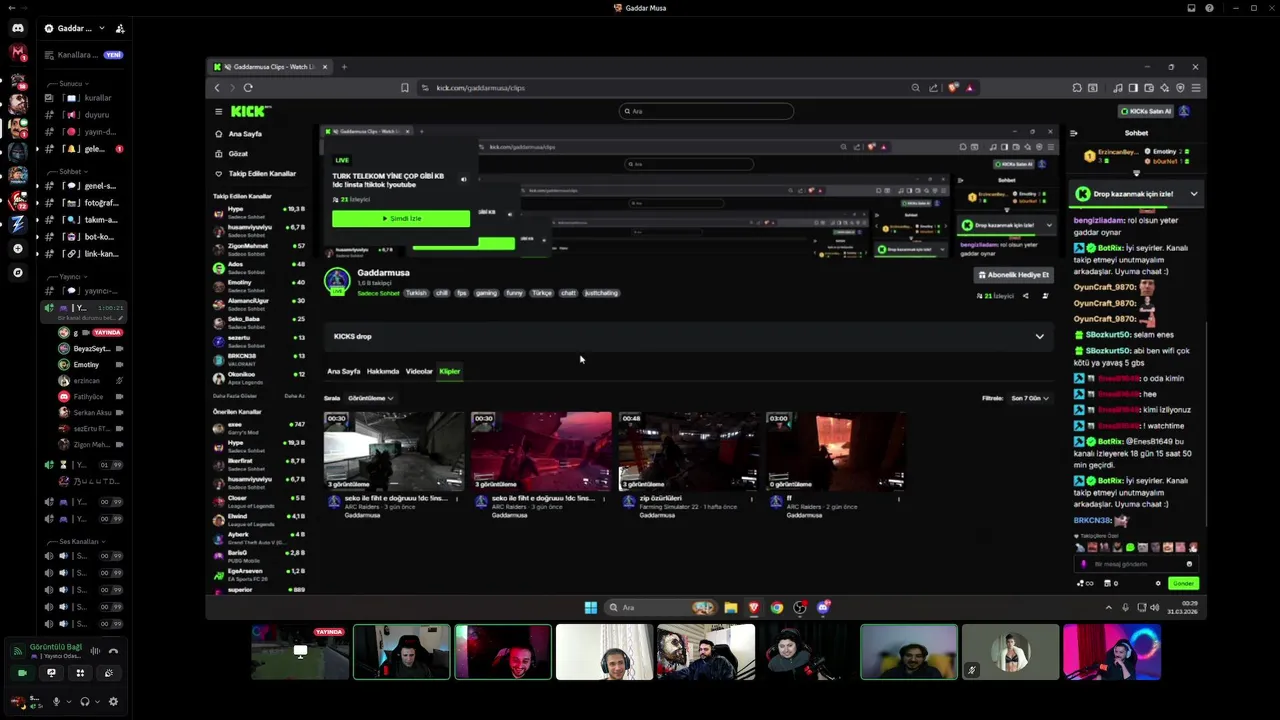Image resolution: width=1280 pixels, height=720 pixels.
Task: Open the zip özürlüleri clip thumbnail
Action: pyautogui.click(x=688, y=451)
